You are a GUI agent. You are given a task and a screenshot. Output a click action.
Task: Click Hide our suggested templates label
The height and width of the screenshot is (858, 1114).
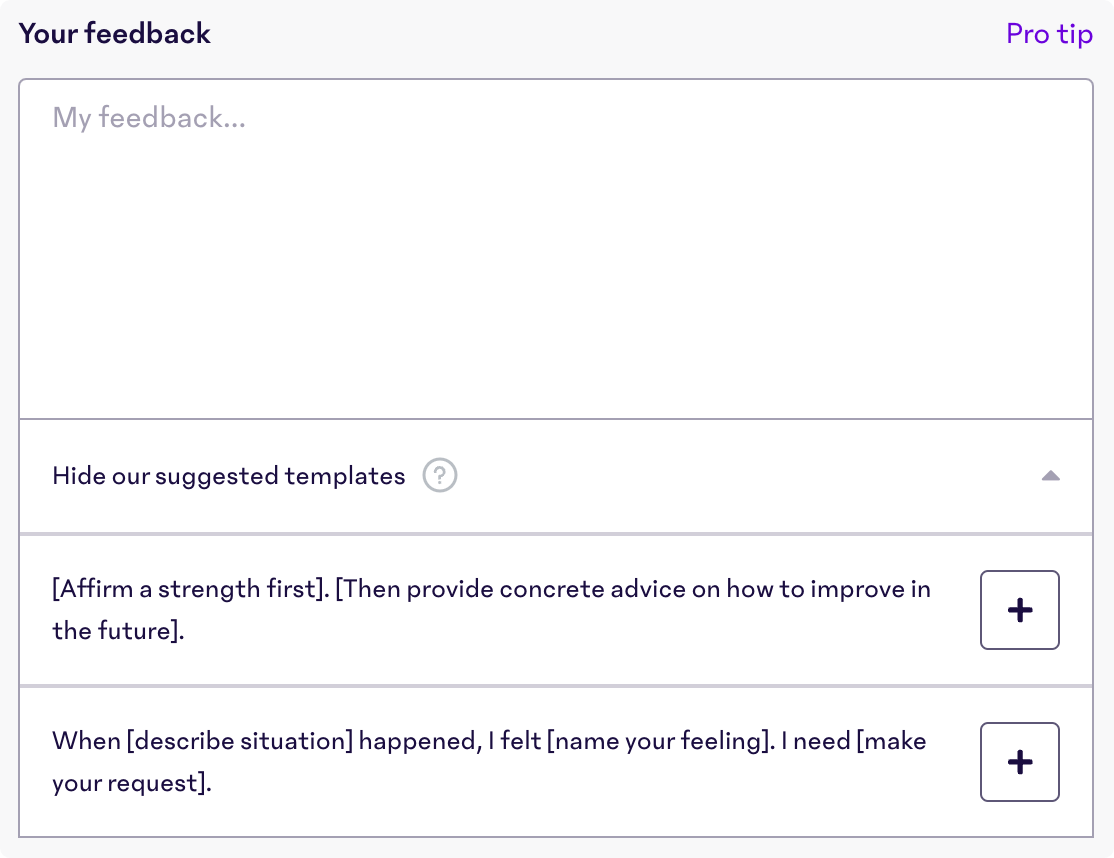(x=229, y=476)
